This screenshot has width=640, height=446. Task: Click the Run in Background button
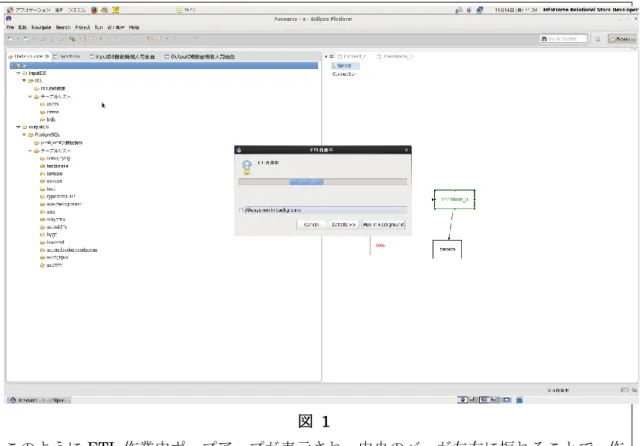point(383,224)
